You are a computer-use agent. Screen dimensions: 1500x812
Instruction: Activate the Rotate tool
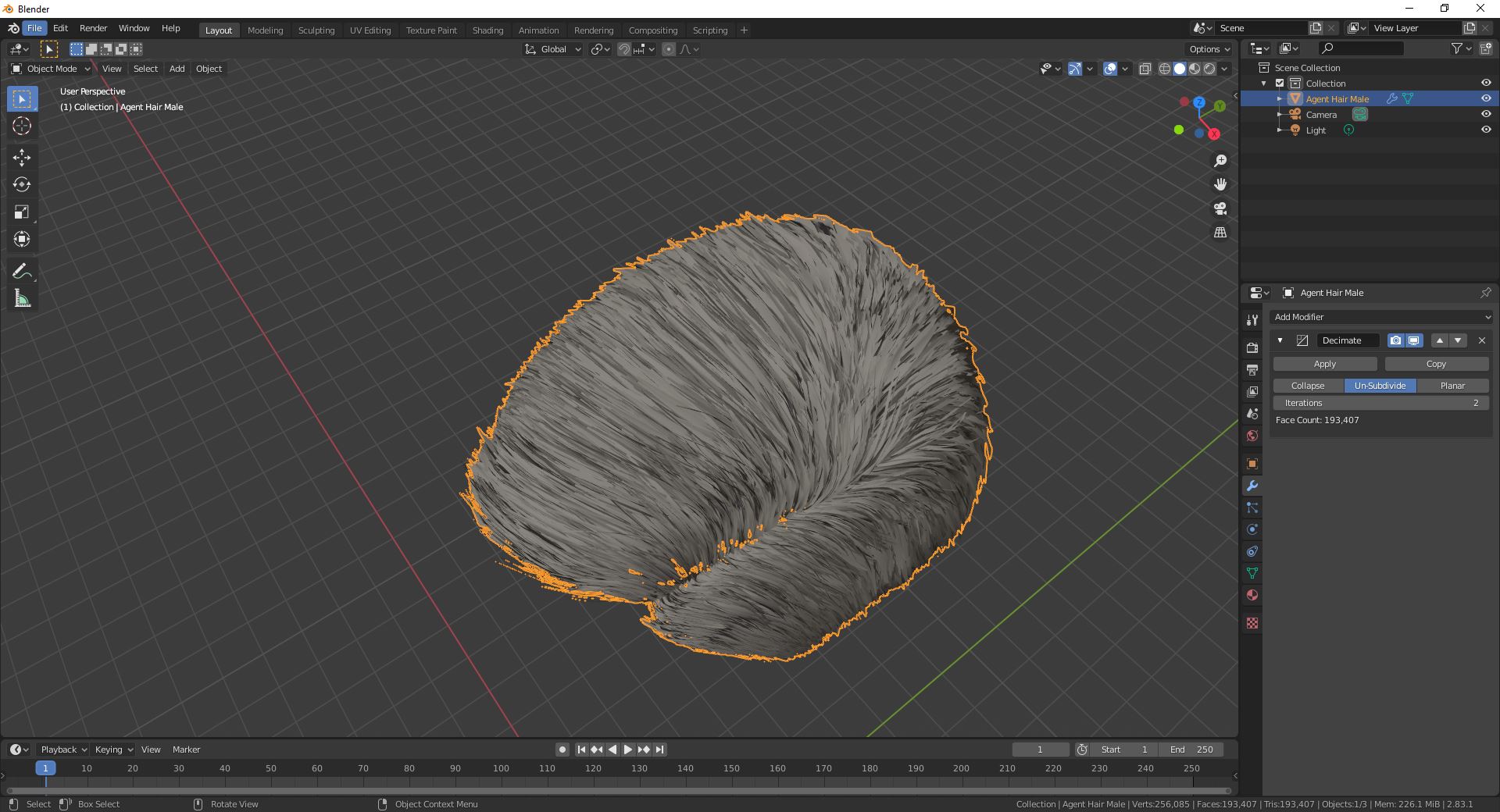[22, 185]
